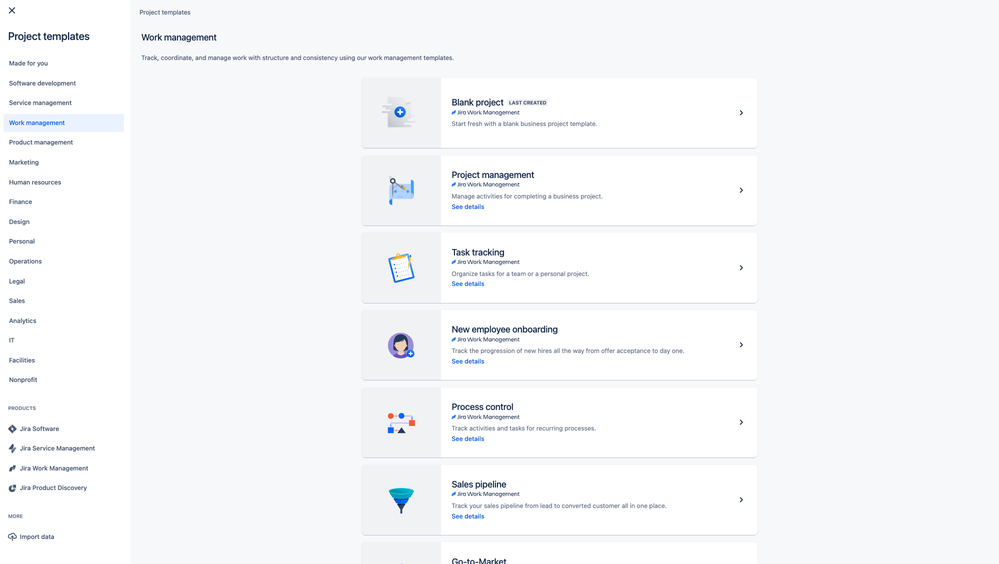Click the Sales pipeline funnel icon

click(401, 500)
